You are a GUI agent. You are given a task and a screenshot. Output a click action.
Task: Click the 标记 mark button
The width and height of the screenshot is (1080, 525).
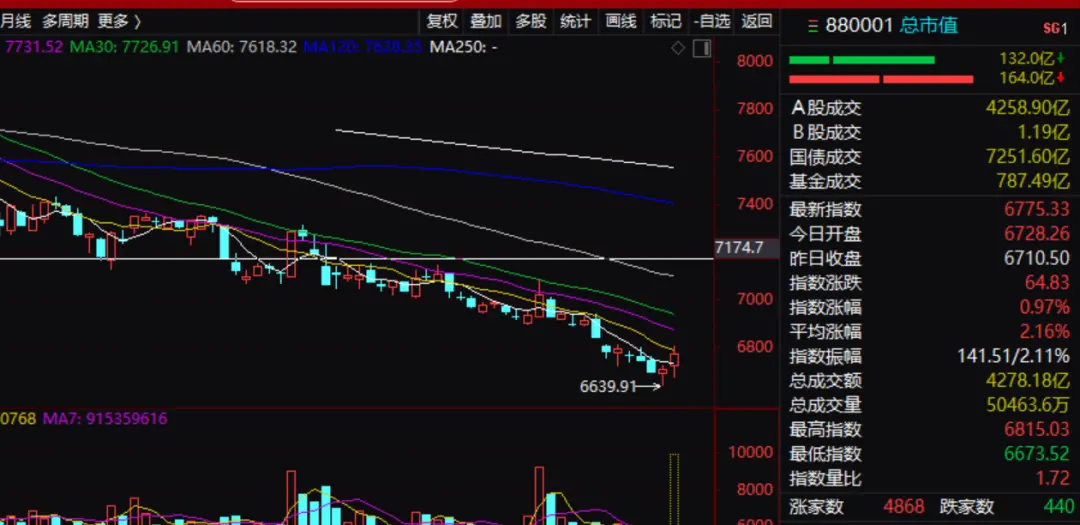pos(665,20)
